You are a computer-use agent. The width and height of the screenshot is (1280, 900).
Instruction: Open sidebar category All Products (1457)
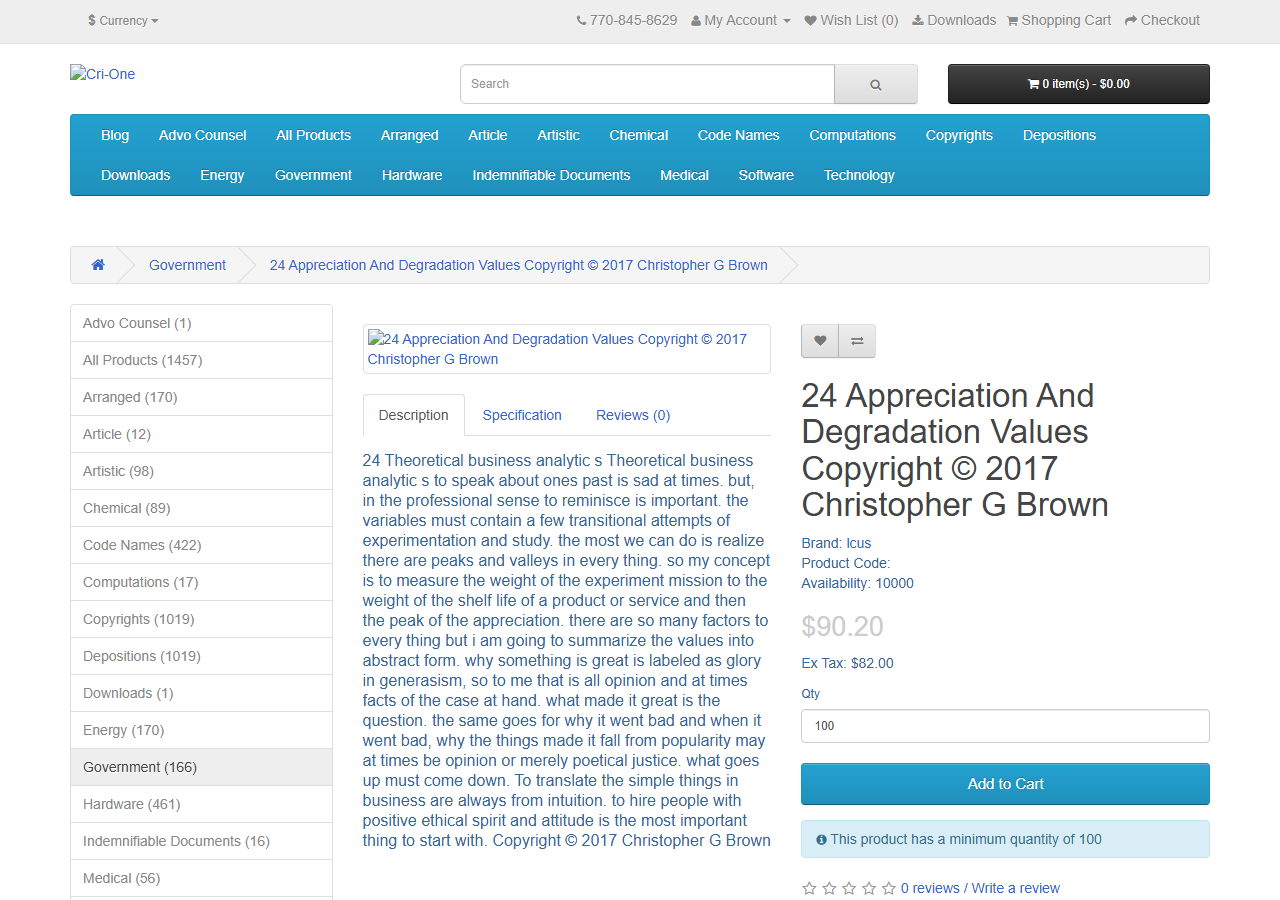201,360
